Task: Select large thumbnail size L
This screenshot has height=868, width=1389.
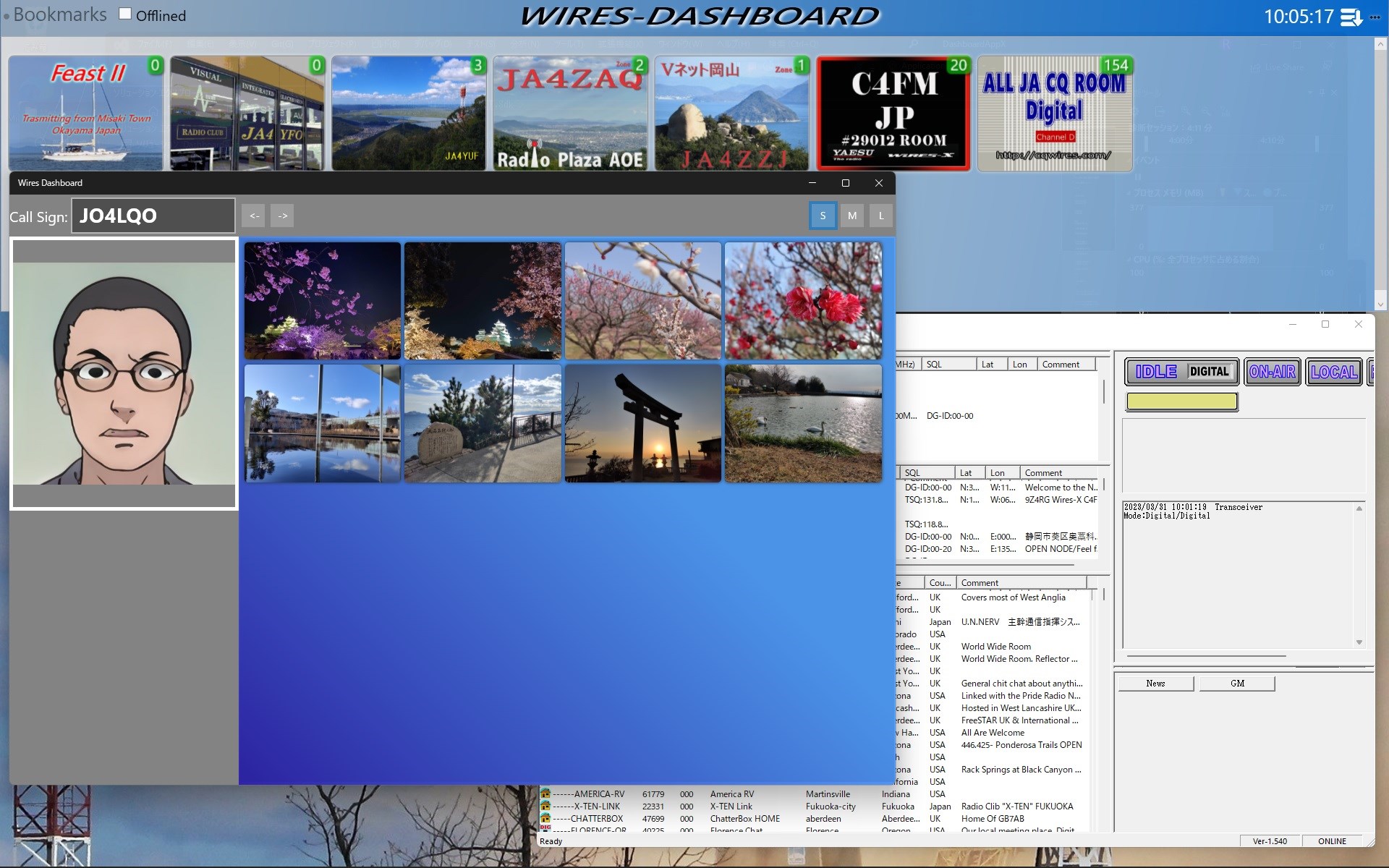Action: [880, 216]
